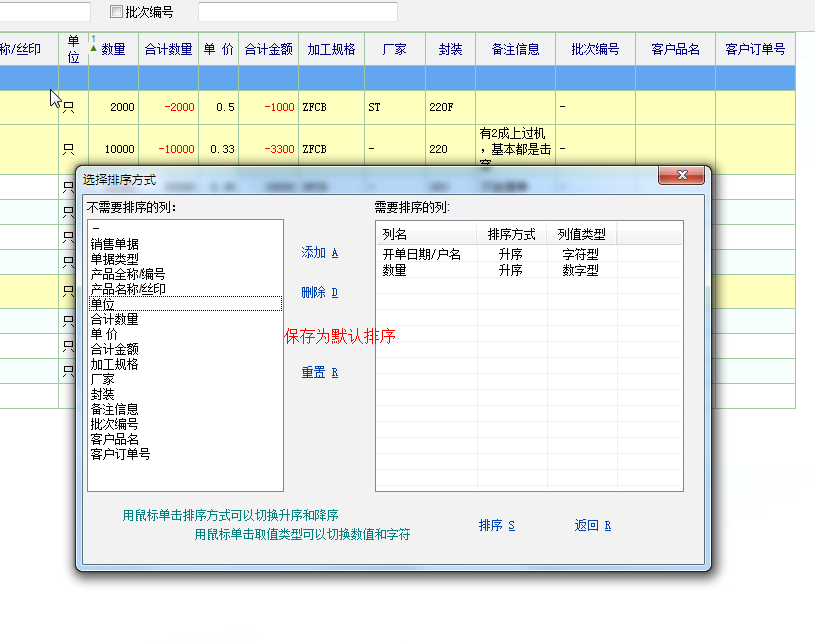
Task: Choose 合计金额 from the unsorted list
Action: tap(115, 349)
